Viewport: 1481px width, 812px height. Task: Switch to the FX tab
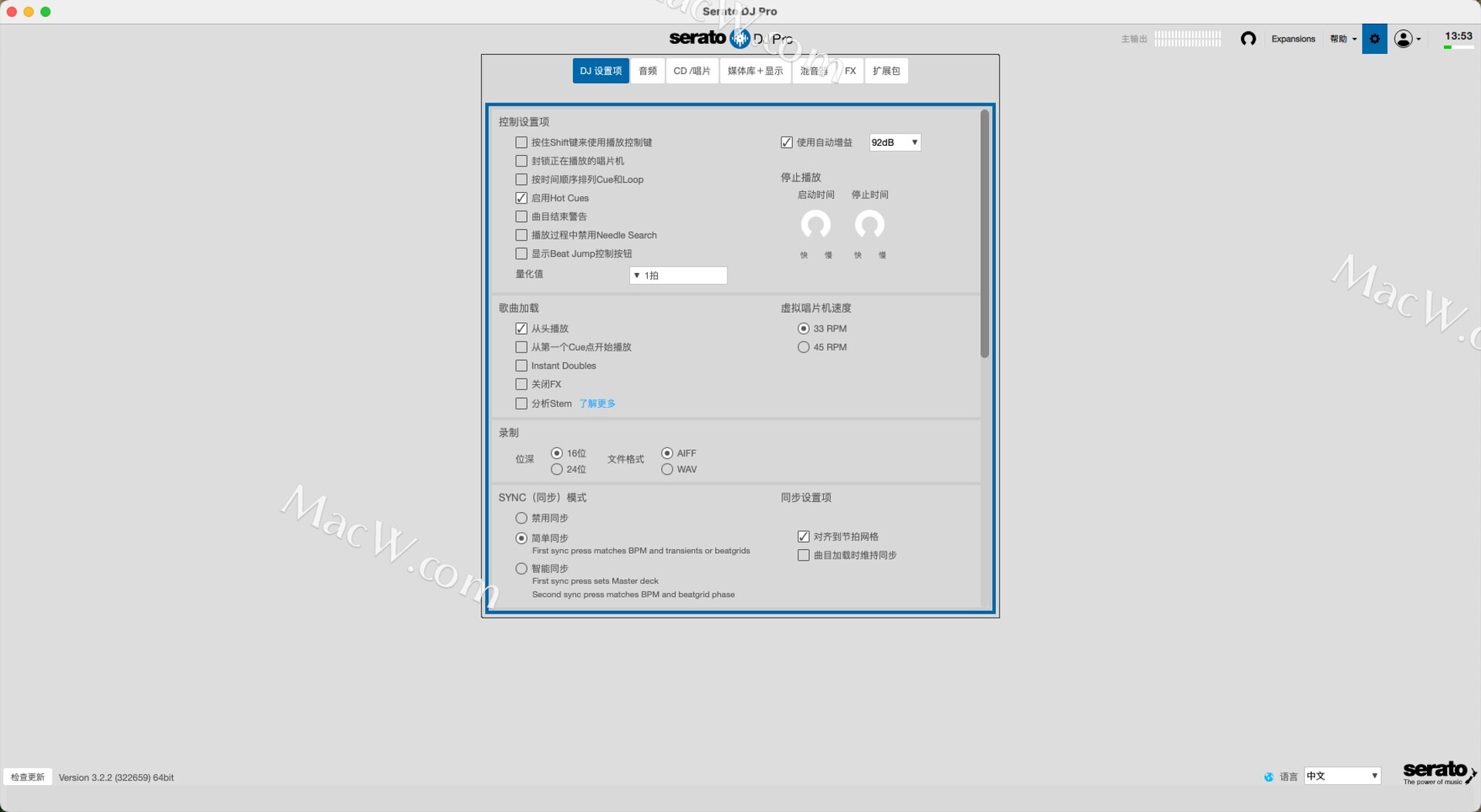[850, 71]
